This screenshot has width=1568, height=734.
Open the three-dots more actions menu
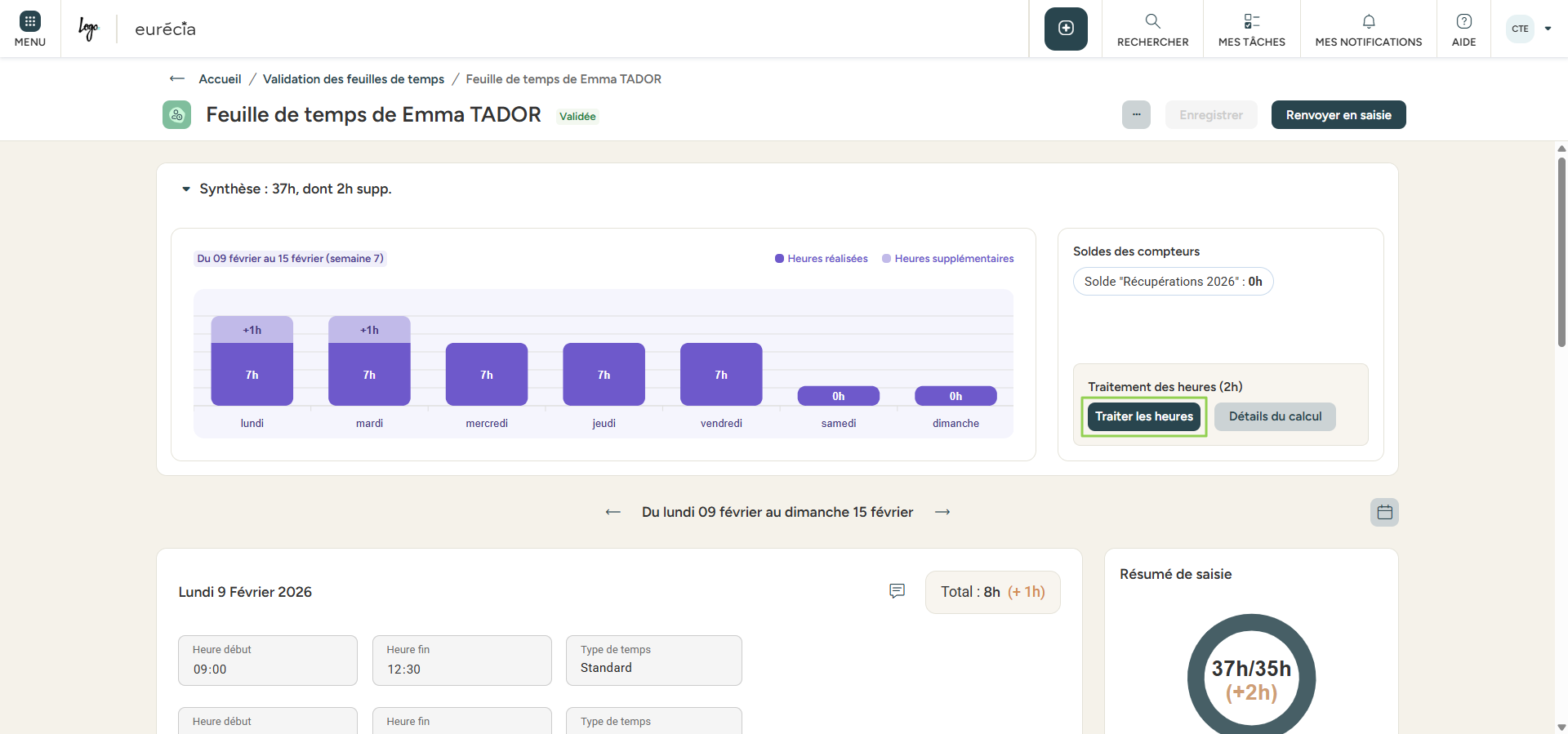pos(1136,115)
